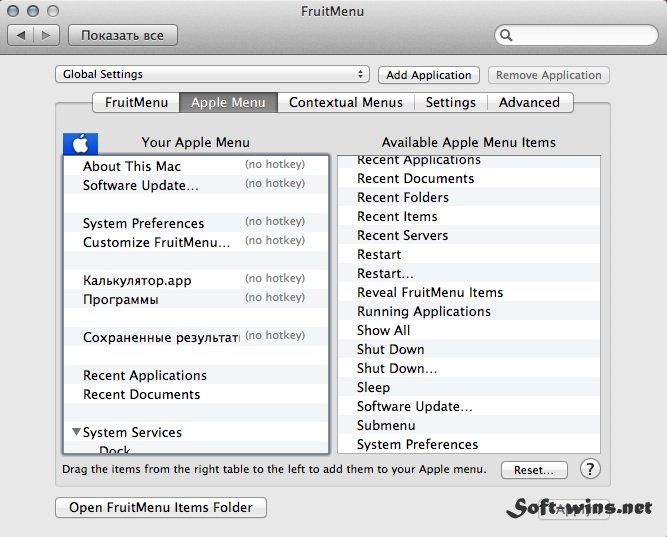Open the Settings tab
The width and height of the screenshot is (667, 537).
click(450, 103)
